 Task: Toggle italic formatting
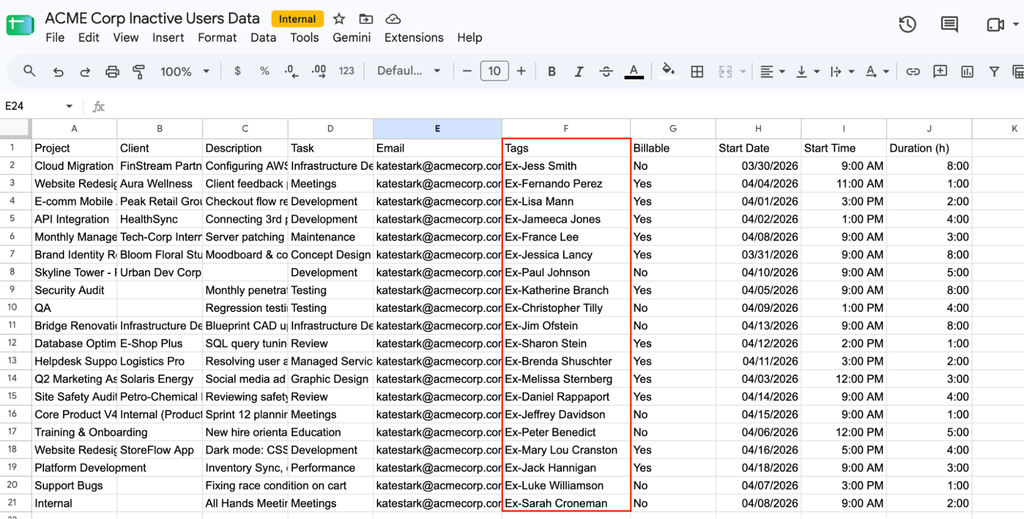[579, 71]
